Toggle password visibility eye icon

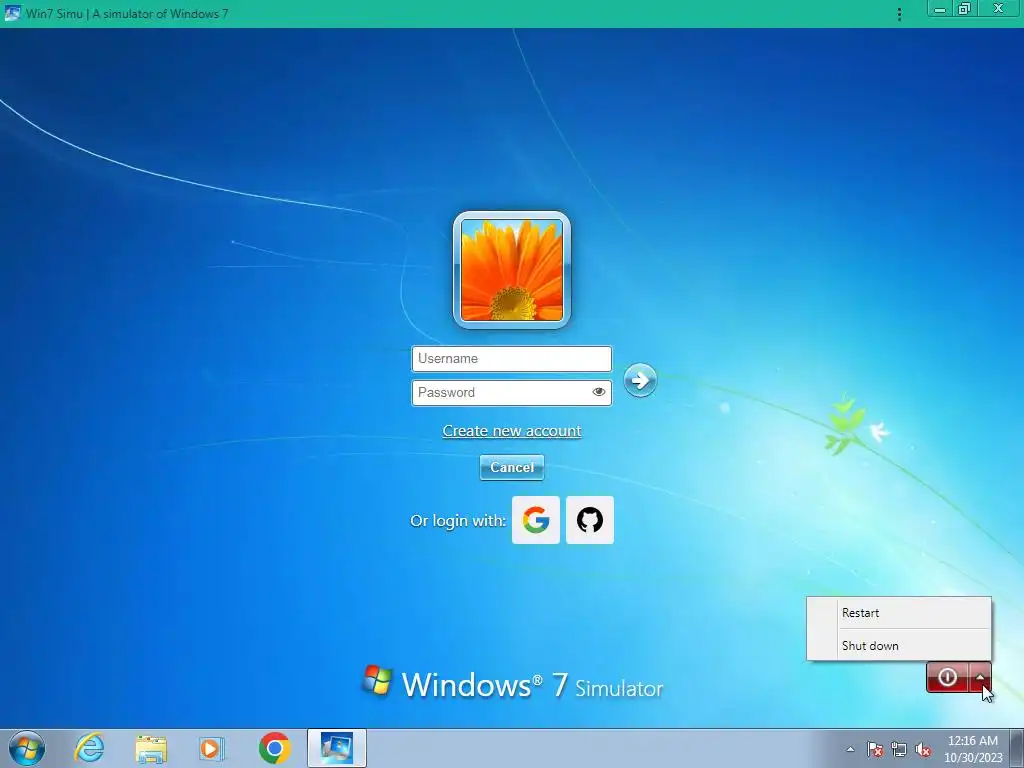(x=598, y=392)
